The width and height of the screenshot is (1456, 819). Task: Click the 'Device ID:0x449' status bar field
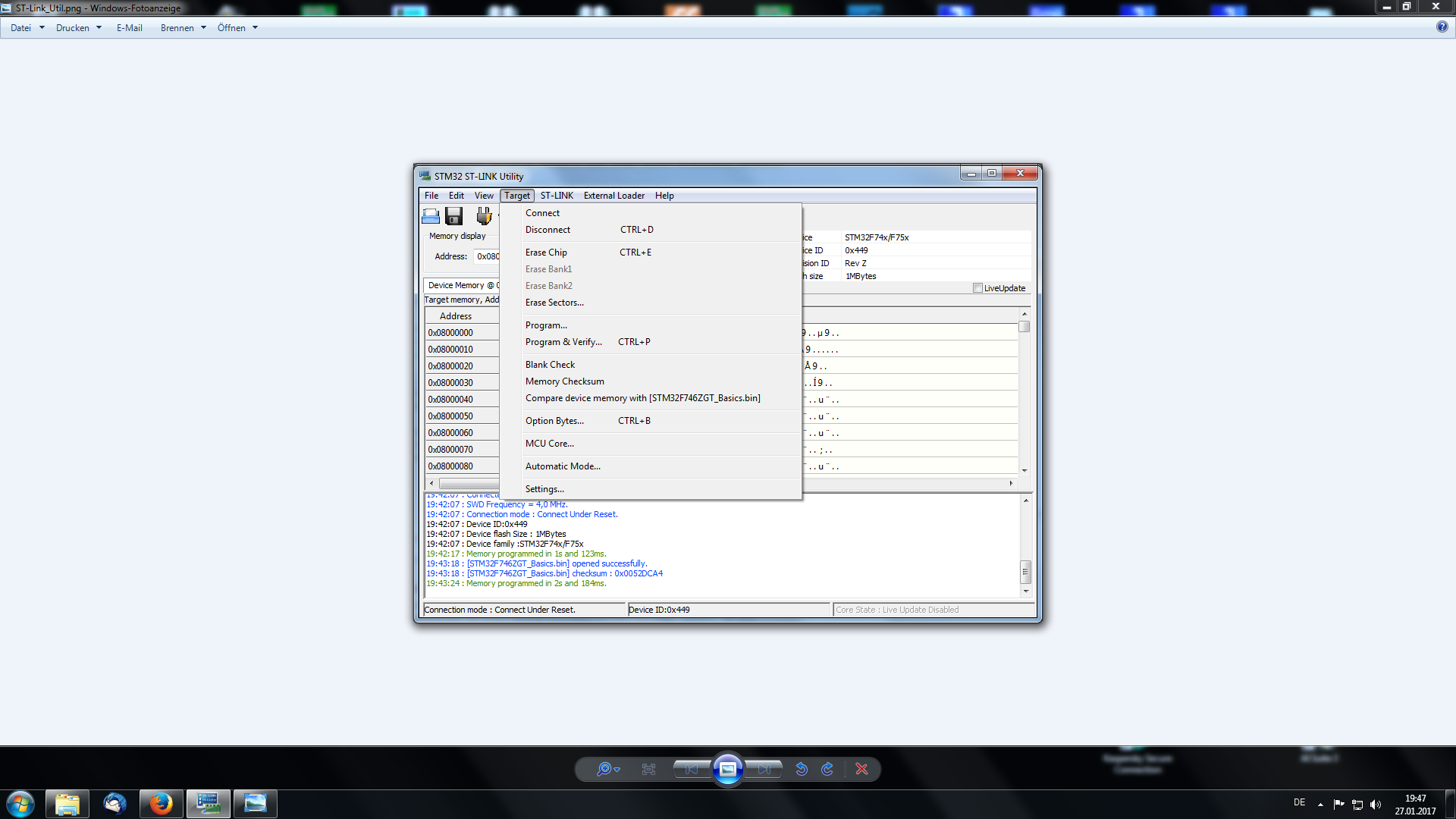(x=730, y=610)
